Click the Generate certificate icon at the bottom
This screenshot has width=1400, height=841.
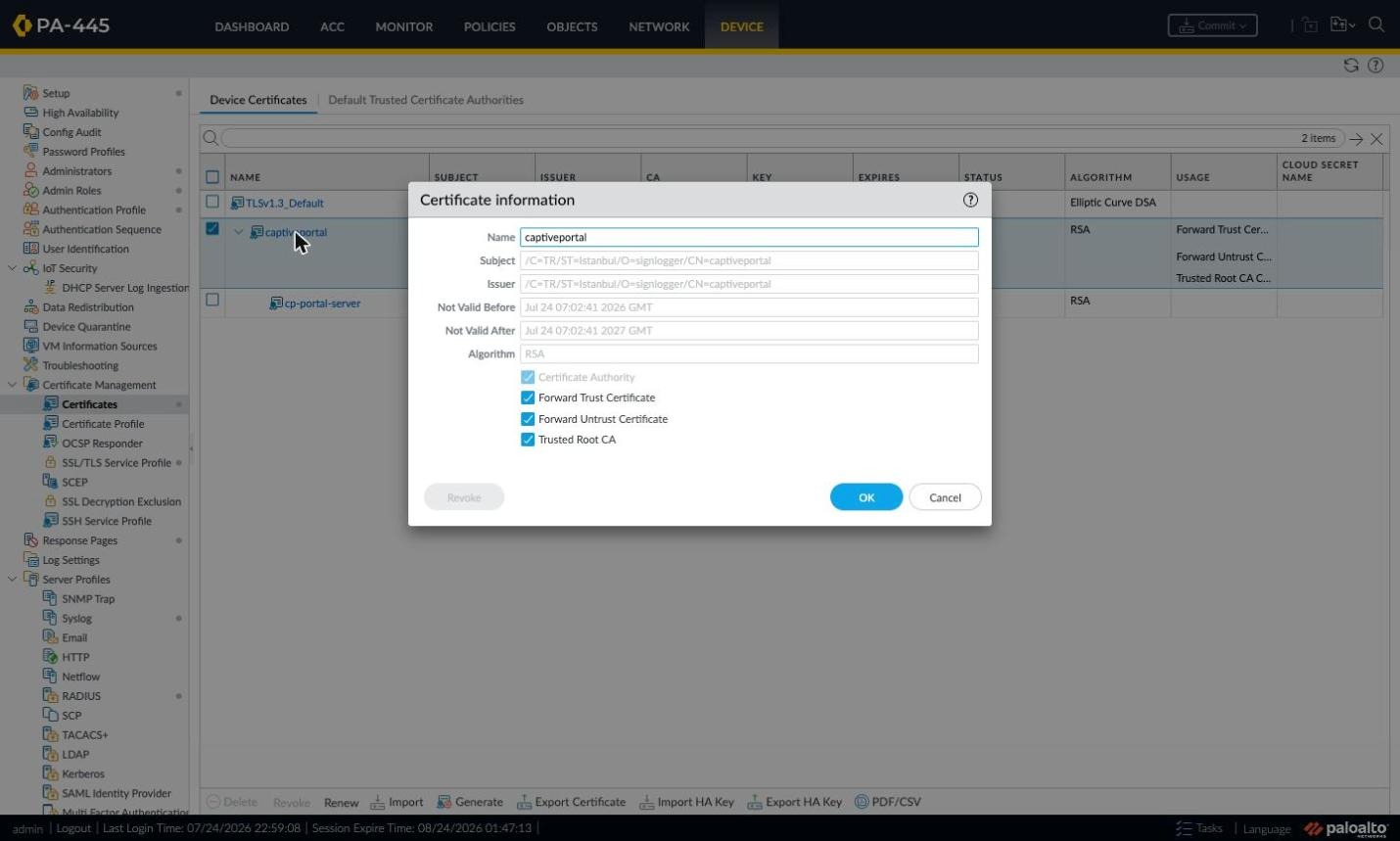444,802
